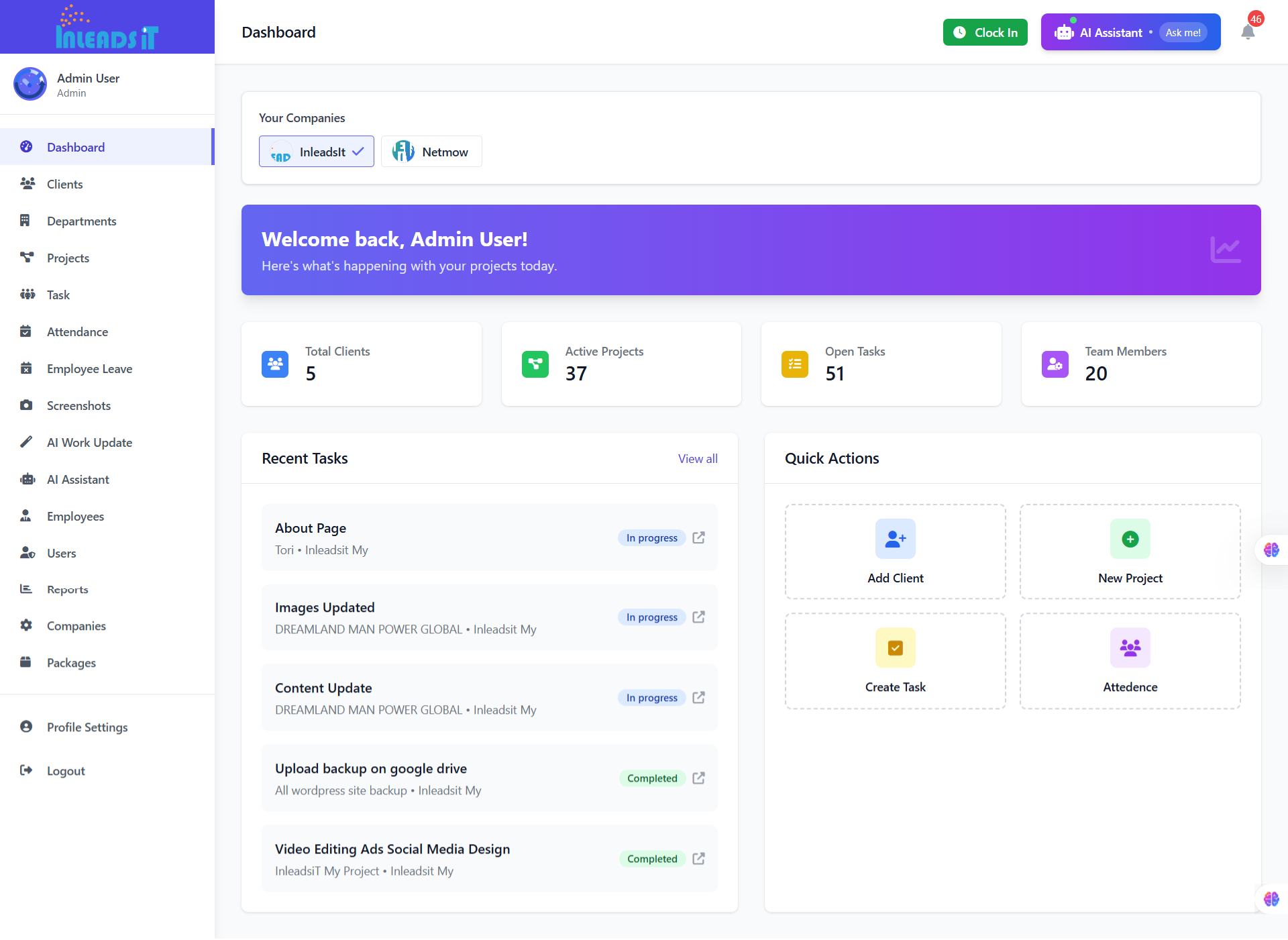This screenshot has width=1288, height=940.
Task: Switch to the Netmow company
Action: click(431, 152)
